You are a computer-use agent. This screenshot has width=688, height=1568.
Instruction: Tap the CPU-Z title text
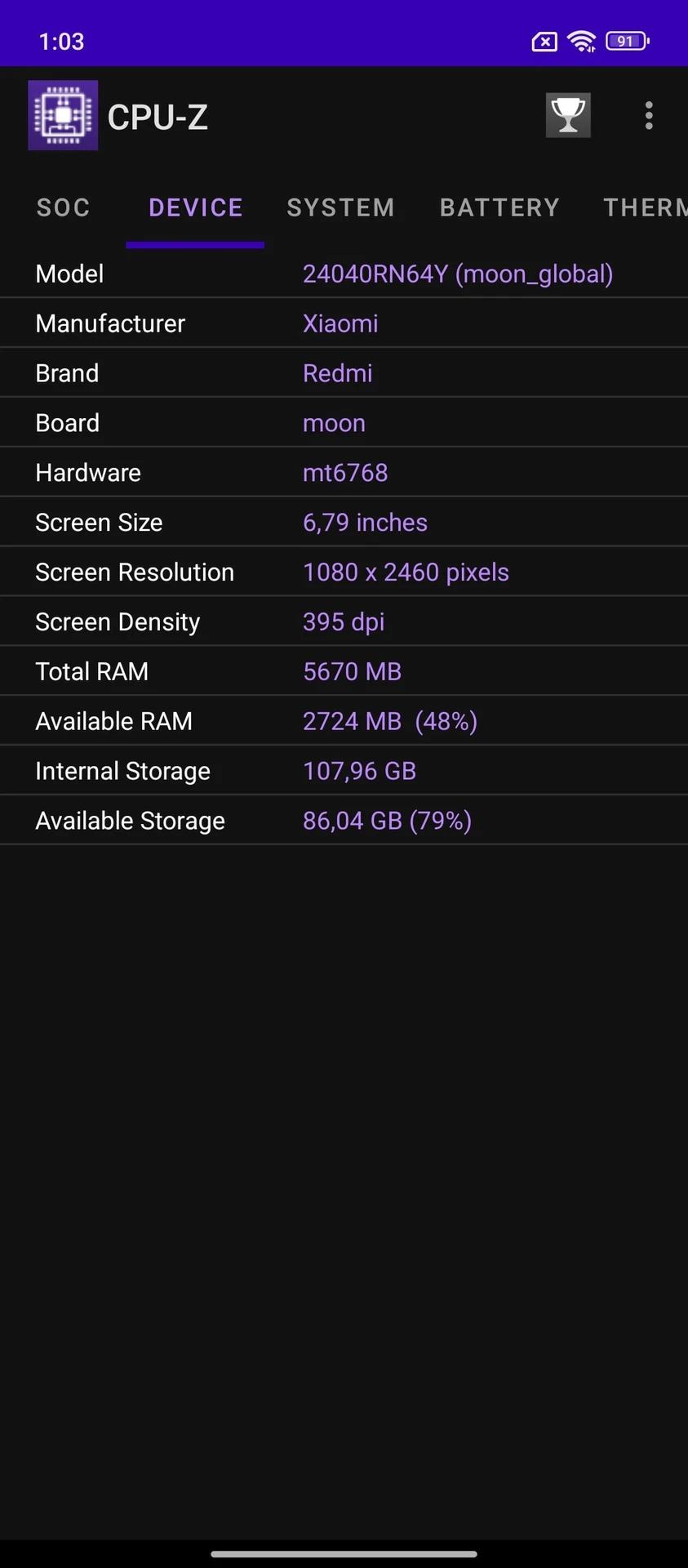tap(157, 116)
